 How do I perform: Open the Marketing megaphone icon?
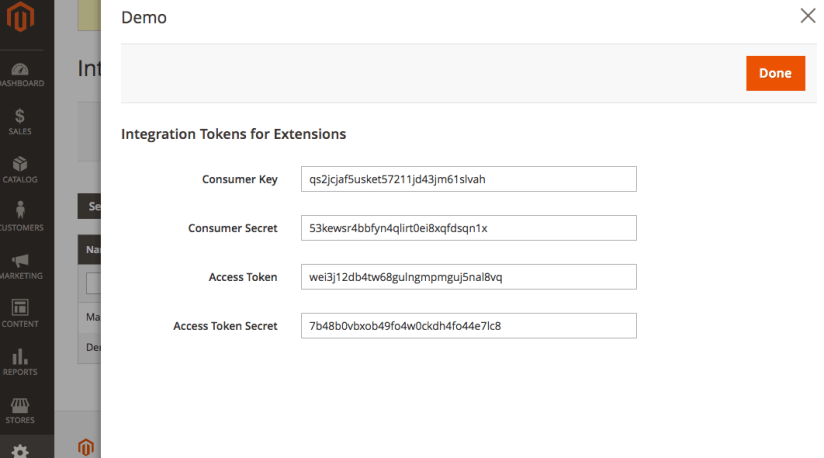point(20,266)
